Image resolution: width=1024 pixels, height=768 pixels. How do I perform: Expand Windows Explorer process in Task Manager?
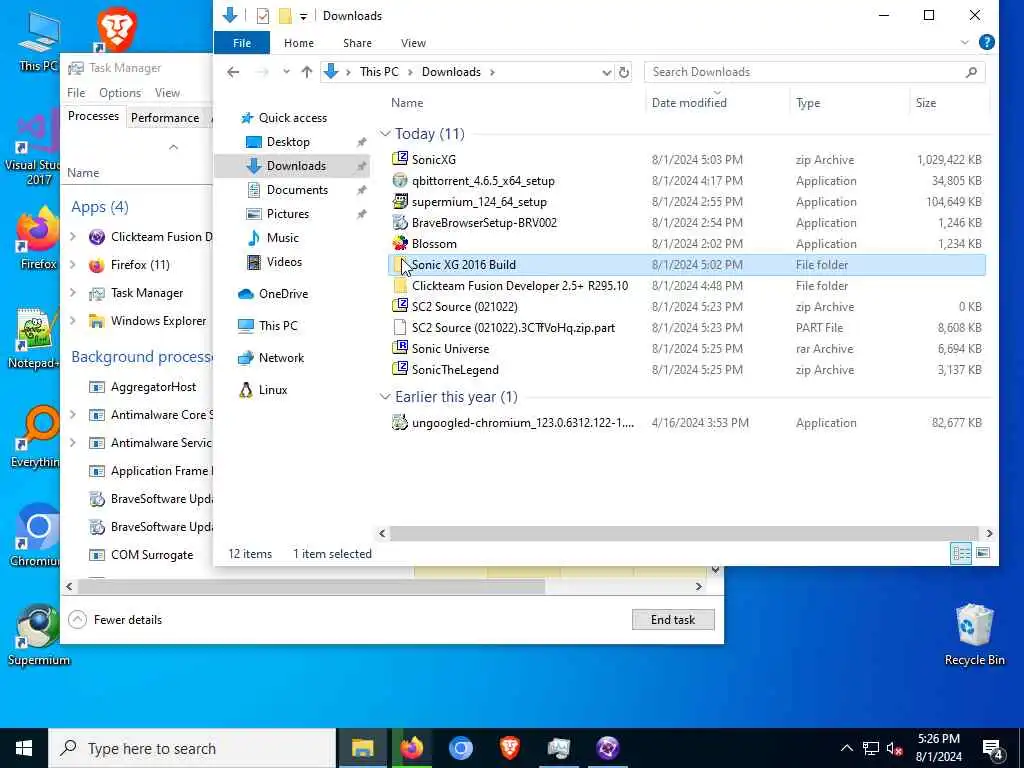pyautogui.click(x=73, y=321)
